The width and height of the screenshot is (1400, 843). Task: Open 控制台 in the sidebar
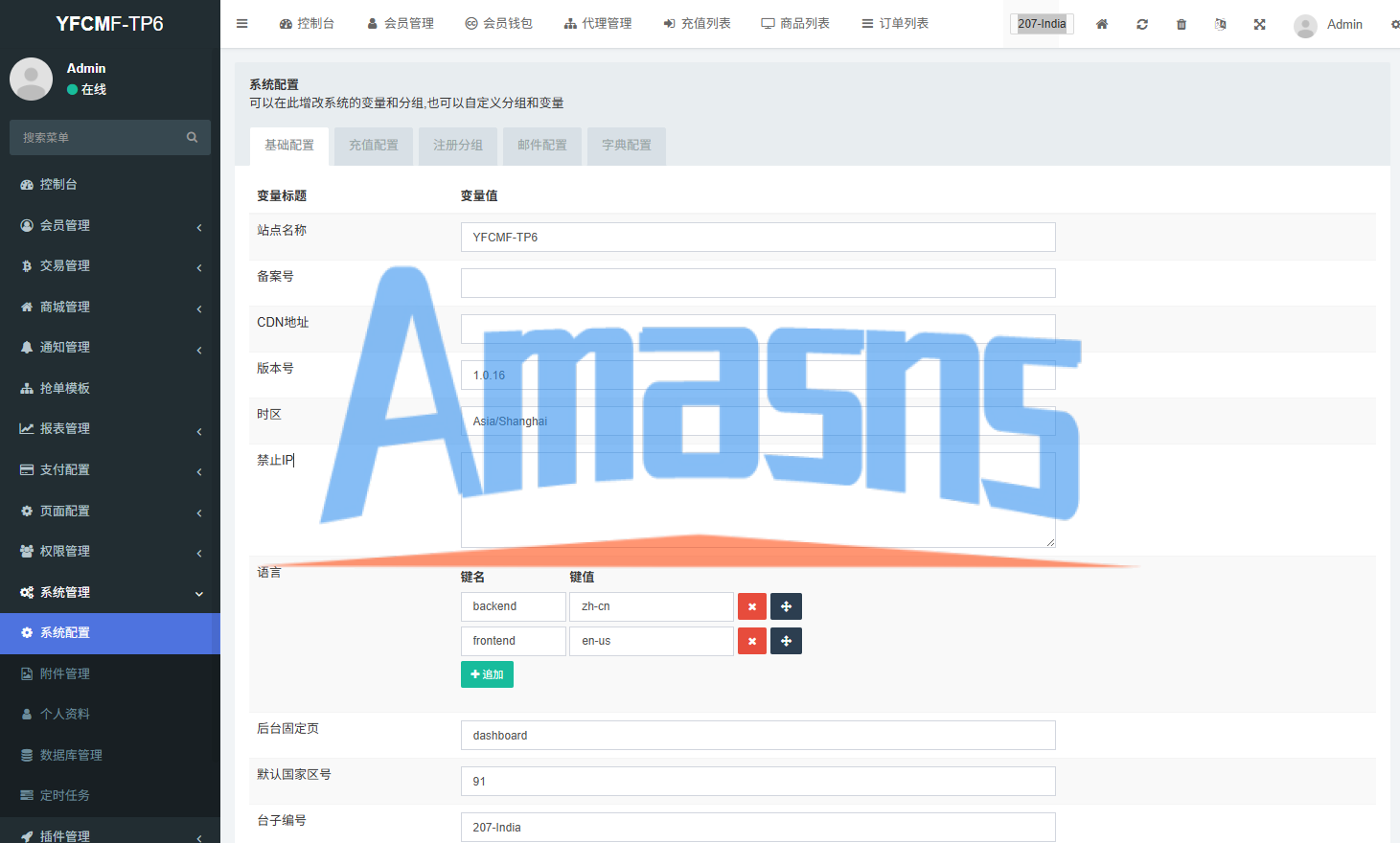110,184
